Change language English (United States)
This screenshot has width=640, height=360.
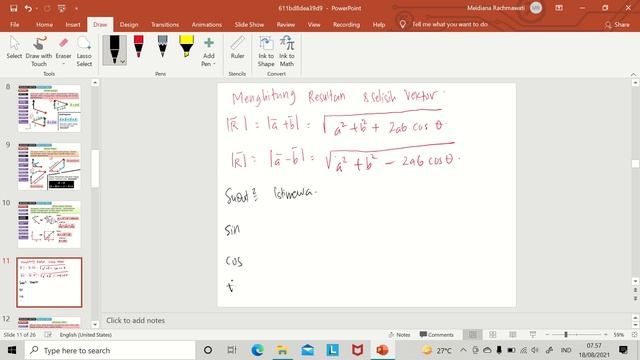(x=86, y=335)
